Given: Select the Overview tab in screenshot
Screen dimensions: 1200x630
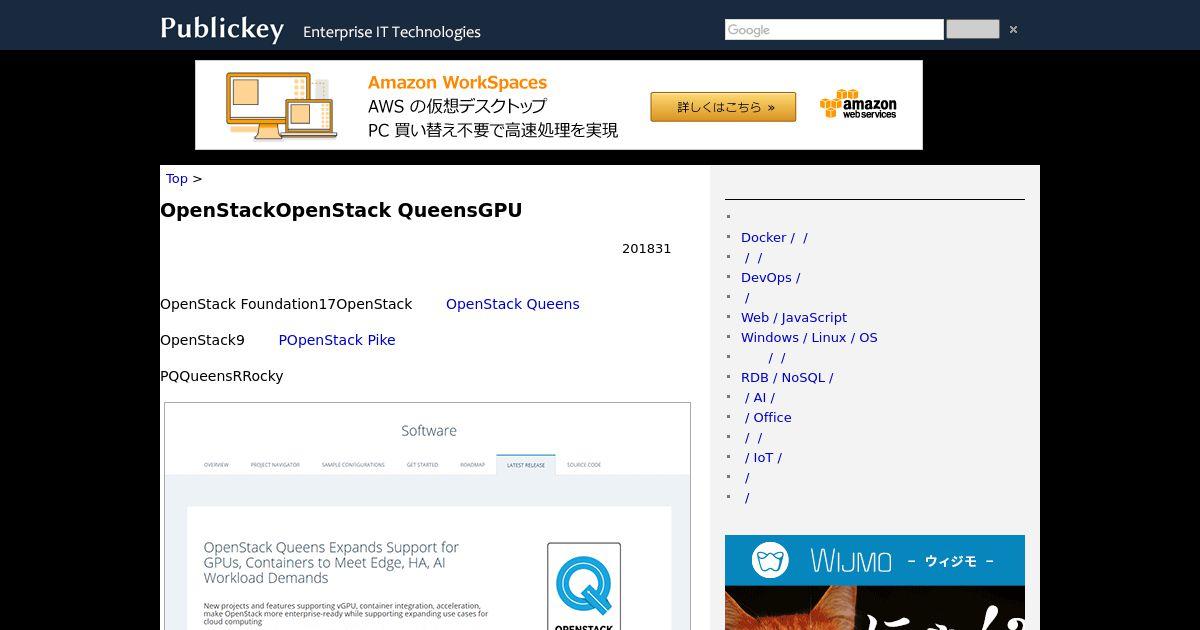Looking at the screenshot, I should (x=216, y=465).
